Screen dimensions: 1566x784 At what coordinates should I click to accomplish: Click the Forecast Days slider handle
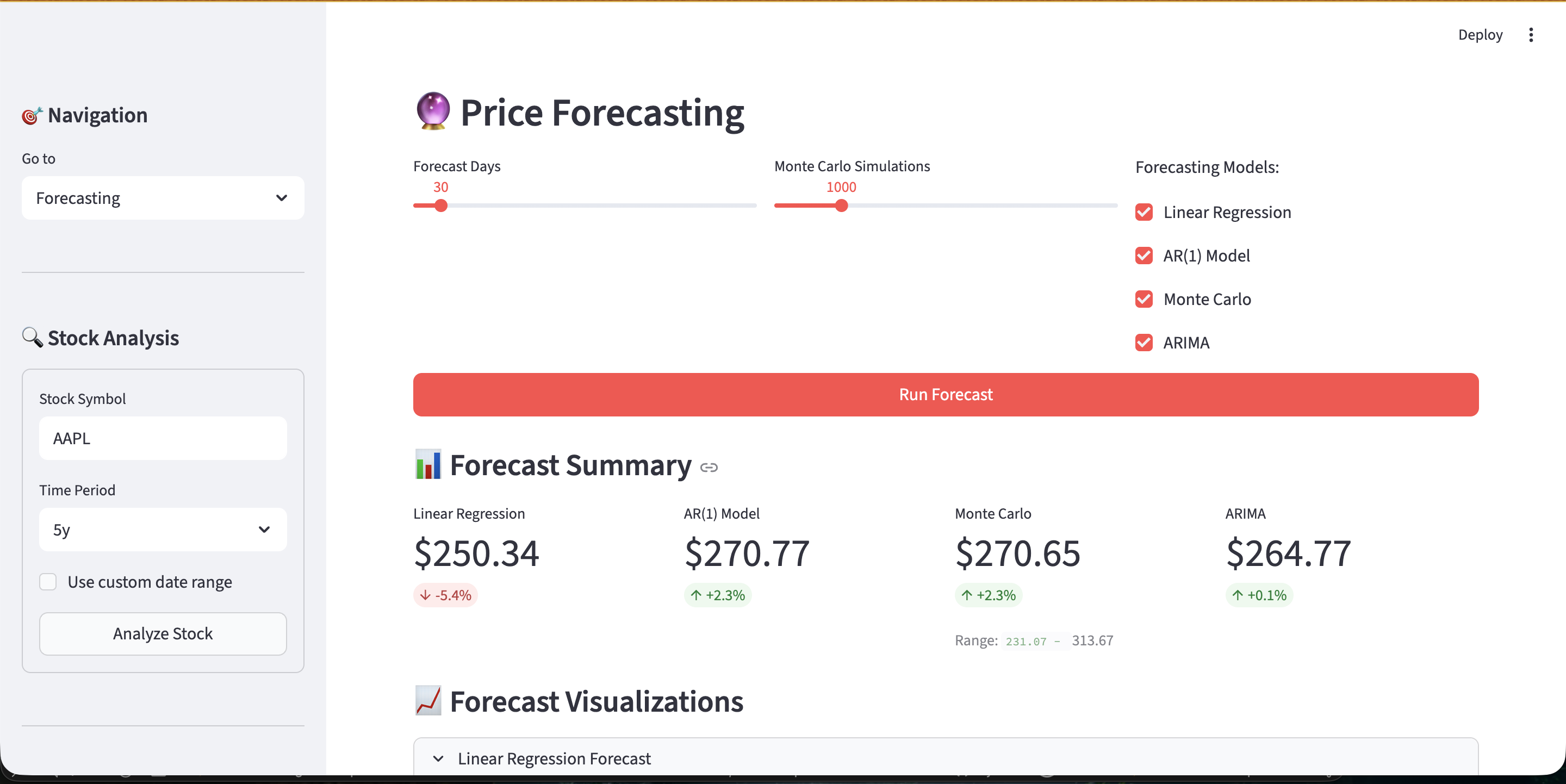(442, 206)
